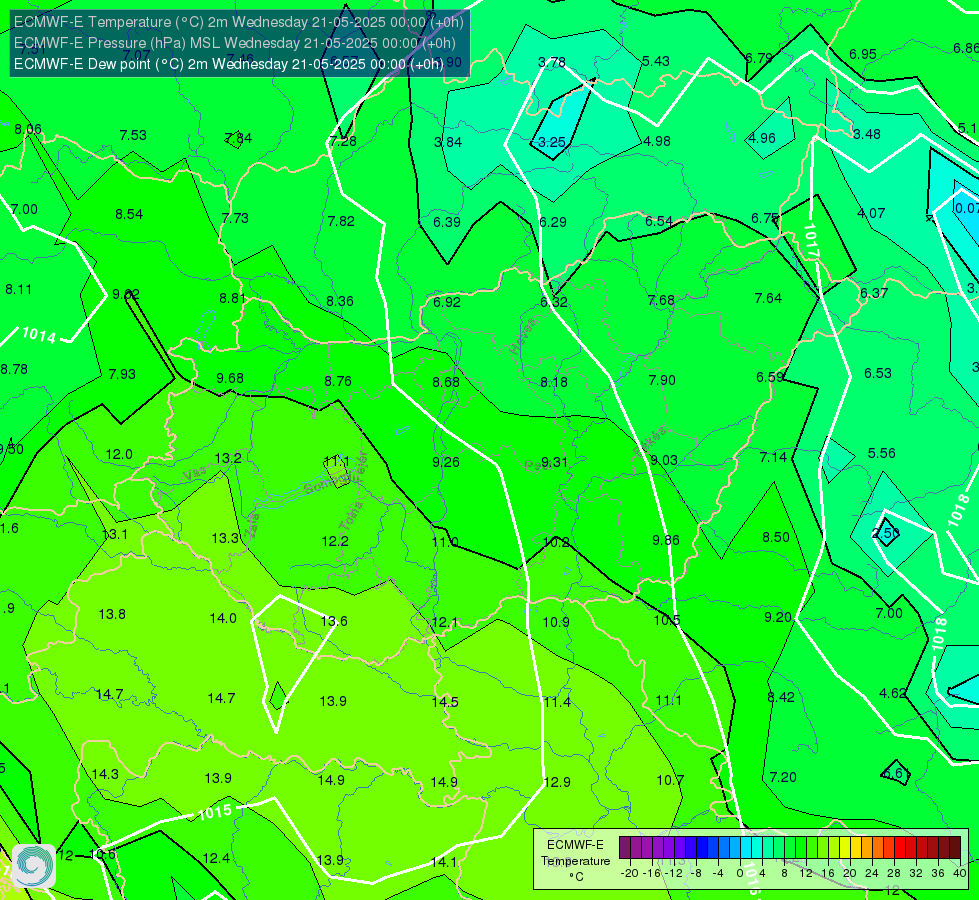Image resolution: width=979 pixels, height=900 pixels.
Task: Click the Tolna region label
Action: pos(350,517)
